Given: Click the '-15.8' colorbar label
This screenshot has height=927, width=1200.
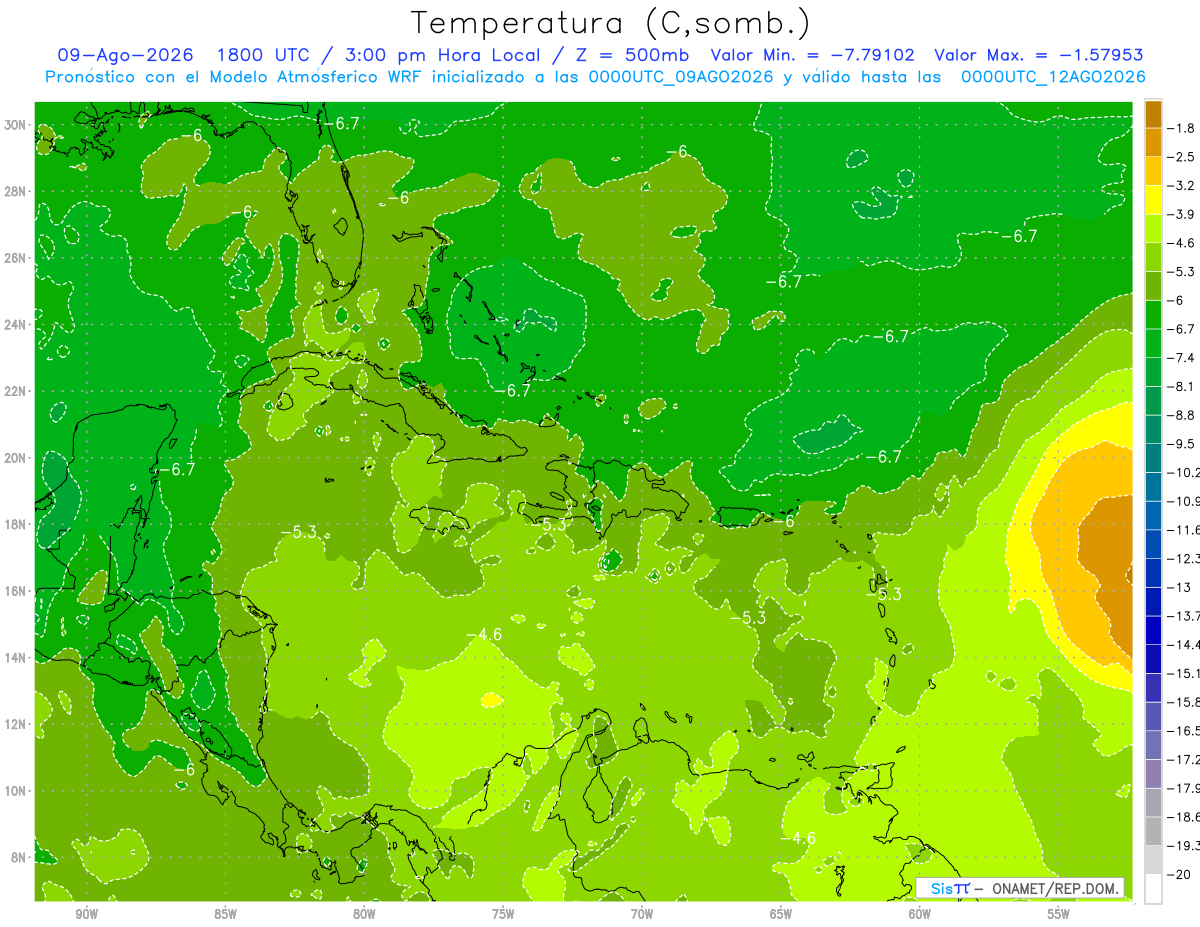Looking at the screenshot, I should pos(1185,703).
